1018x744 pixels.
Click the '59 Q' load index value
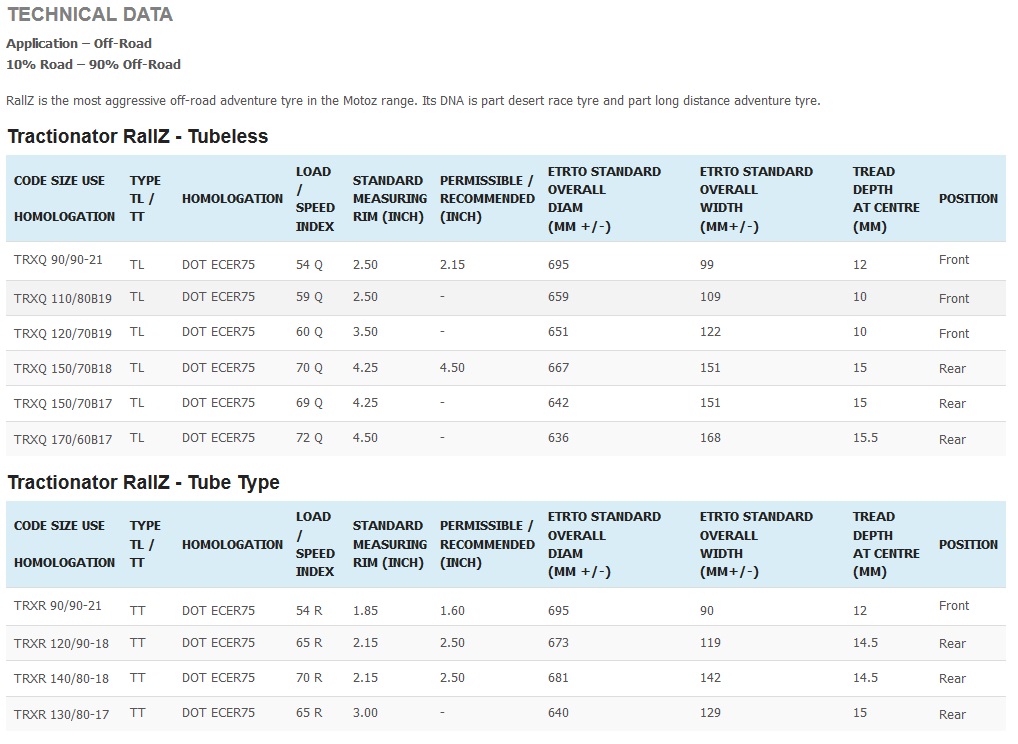(x=310, y=297)
